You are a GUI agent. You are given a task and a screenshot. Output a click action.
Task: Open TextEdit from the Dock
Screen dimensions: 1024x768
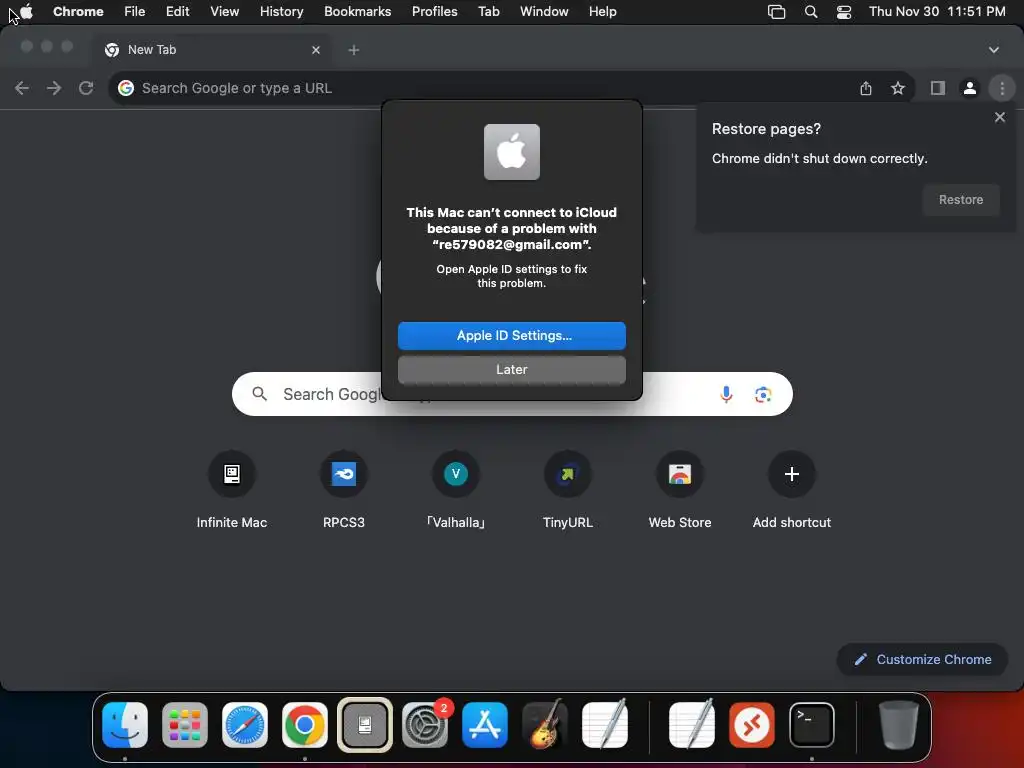[605, 725]
